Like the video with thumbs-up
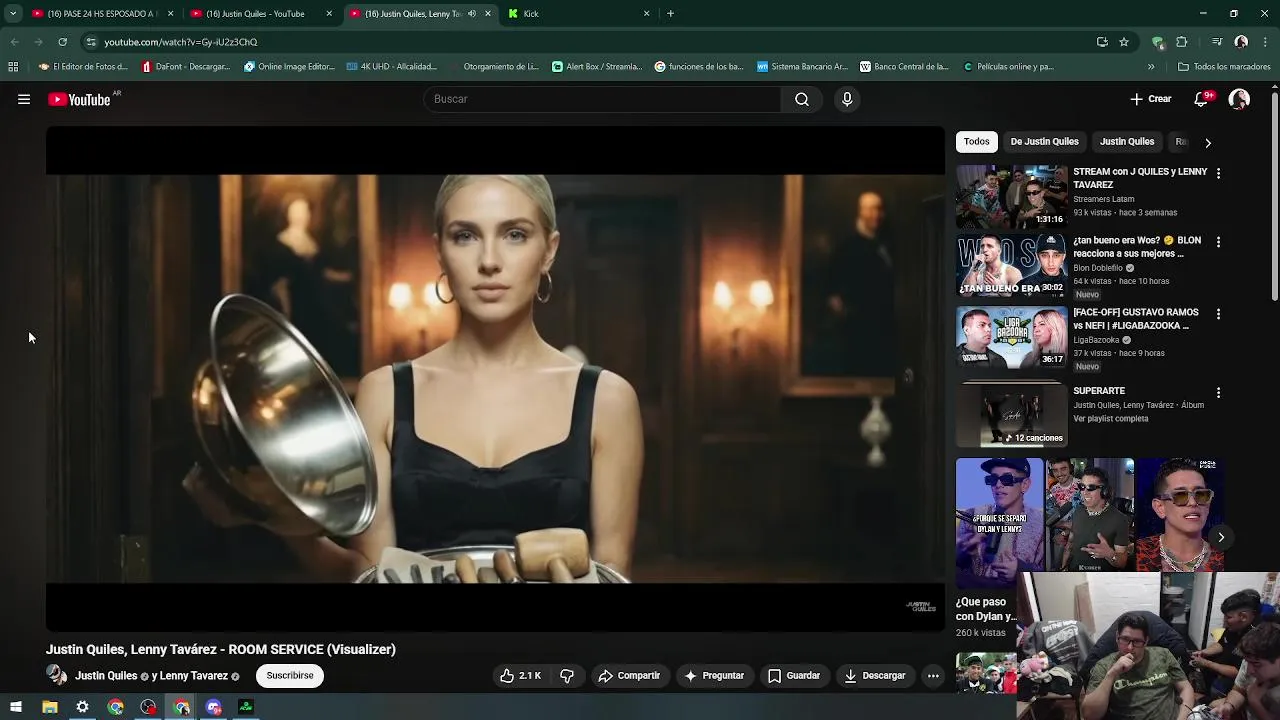This screenshot has width=1280, height=720. (x=521, y=676)
